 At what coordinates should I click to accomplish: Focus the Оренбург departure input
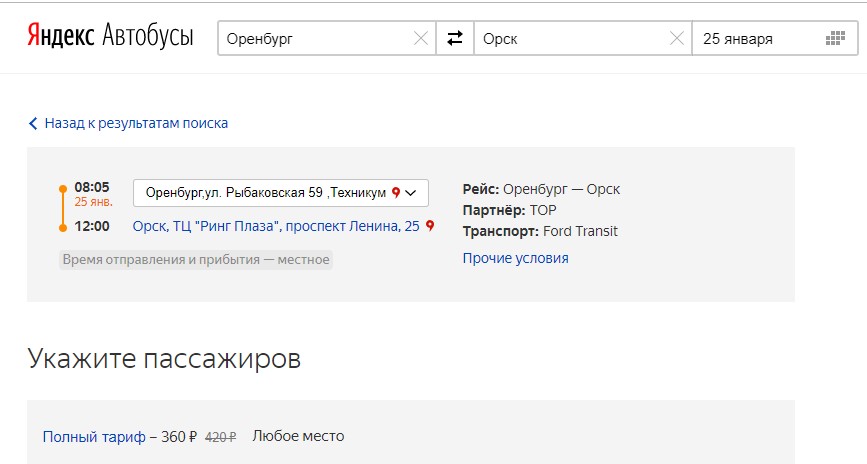coord(315,39)
